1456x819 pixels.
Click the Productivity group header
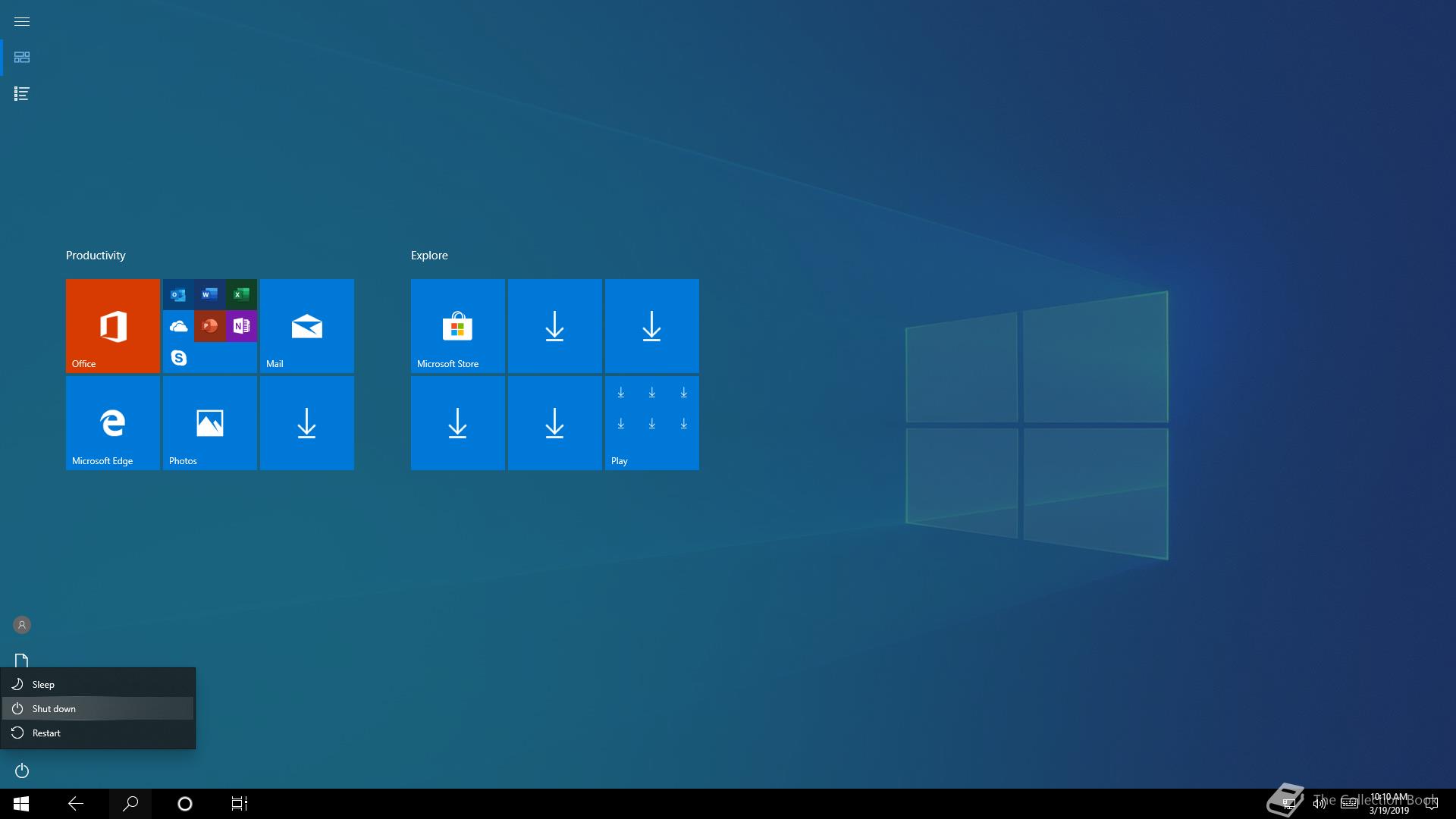[96, 256]
